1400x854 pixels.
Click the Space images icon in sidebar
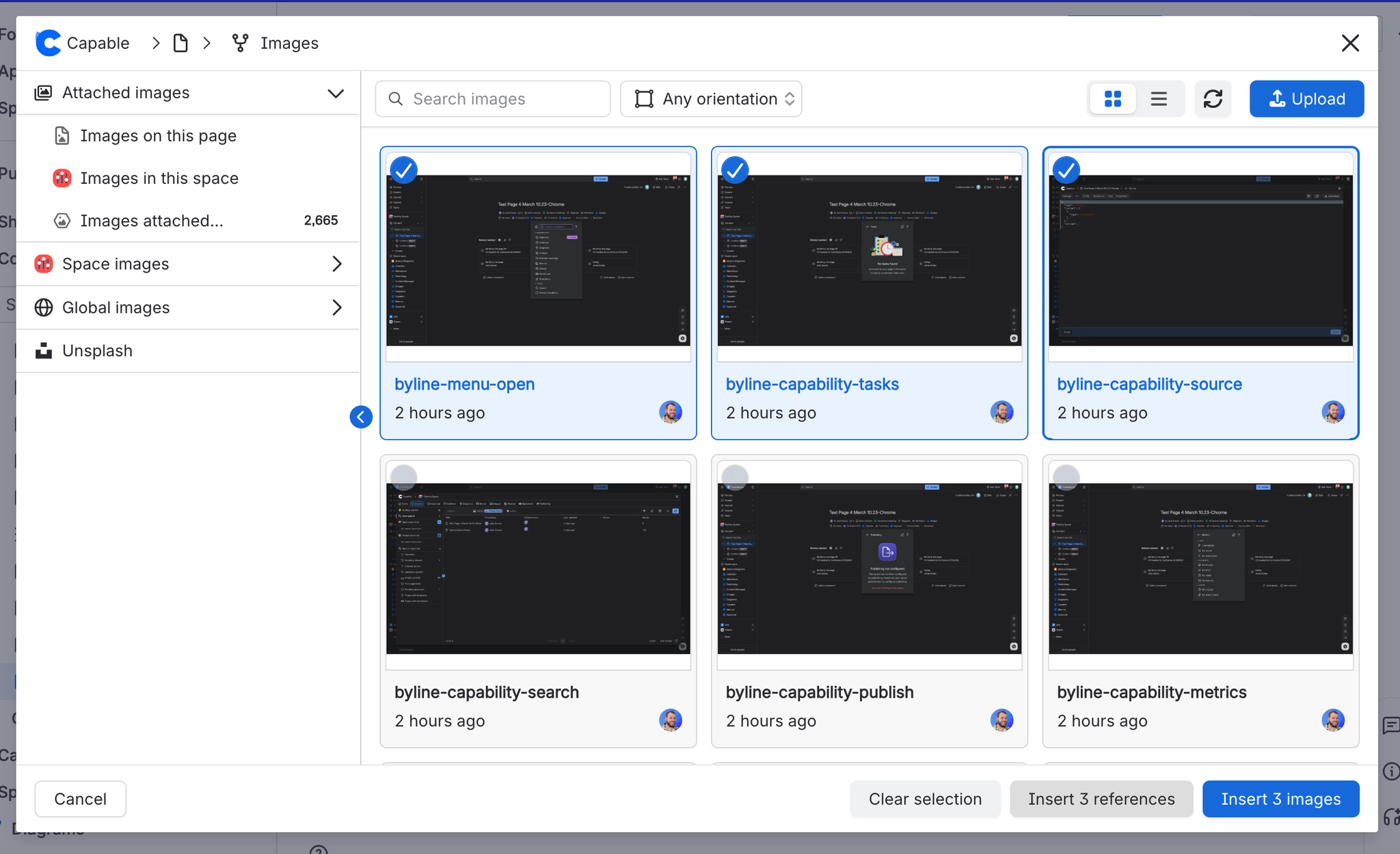click(43, 264)
